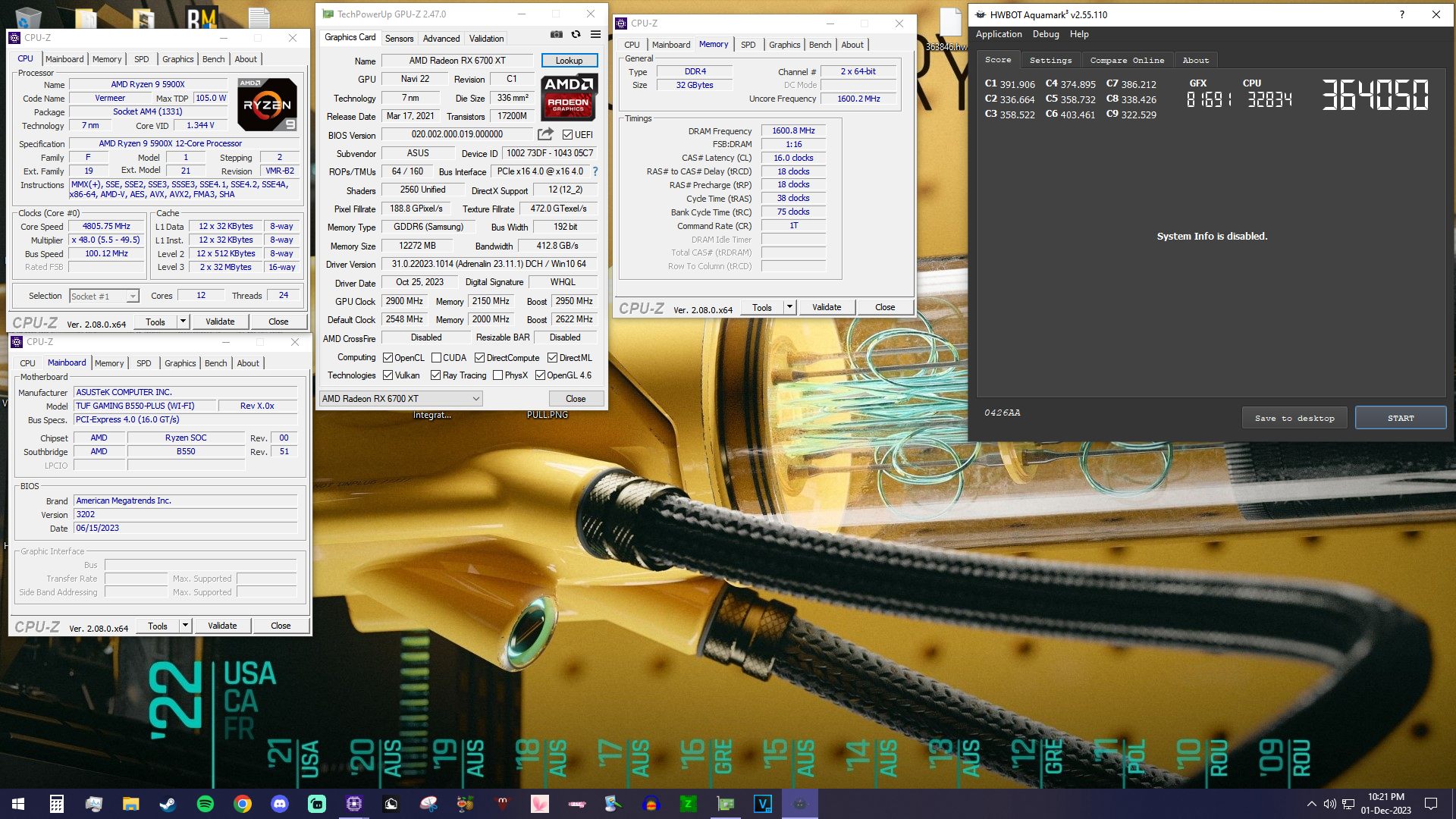The image size is (1456, 819).
Task: Toggle the Vulkan checkbox
Action: click(x=388, y=375)
